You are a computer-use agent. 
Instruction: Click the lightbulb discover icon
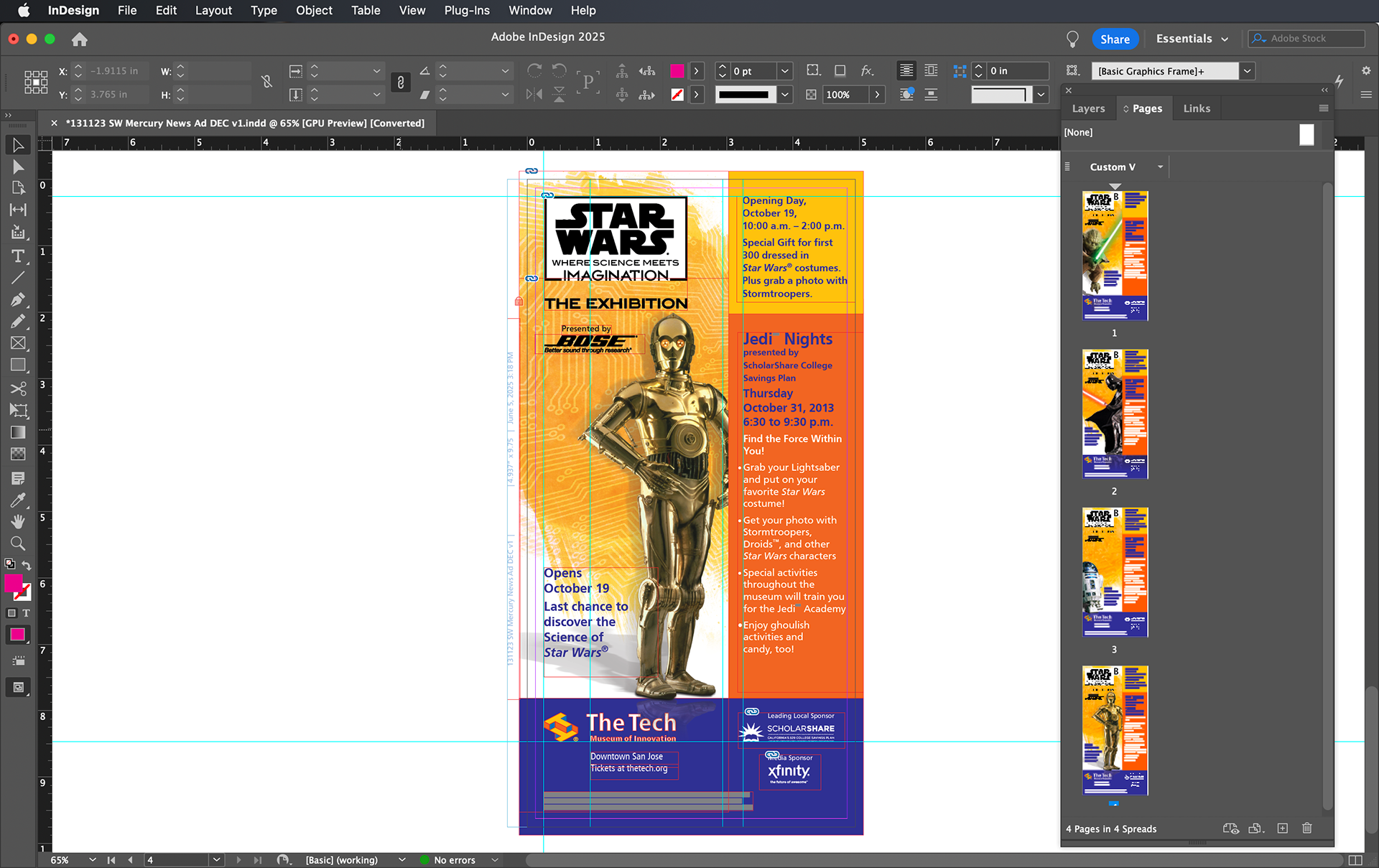(1072, 39)
